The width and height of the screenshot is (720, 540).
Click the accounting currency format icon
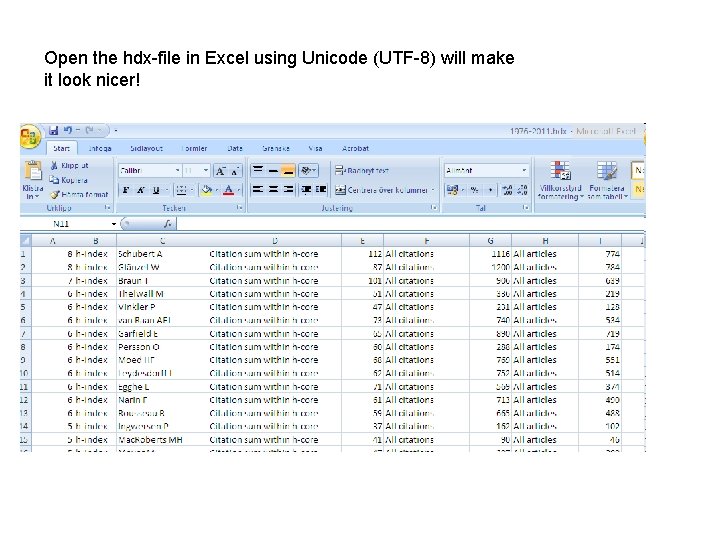(x=452, y=190)
